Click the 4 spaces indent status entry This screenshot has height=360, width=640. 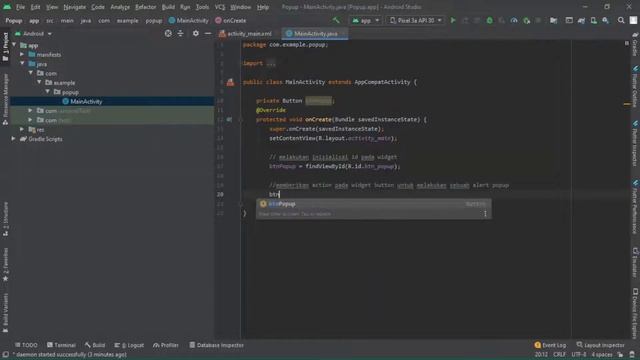coord(602,354)
